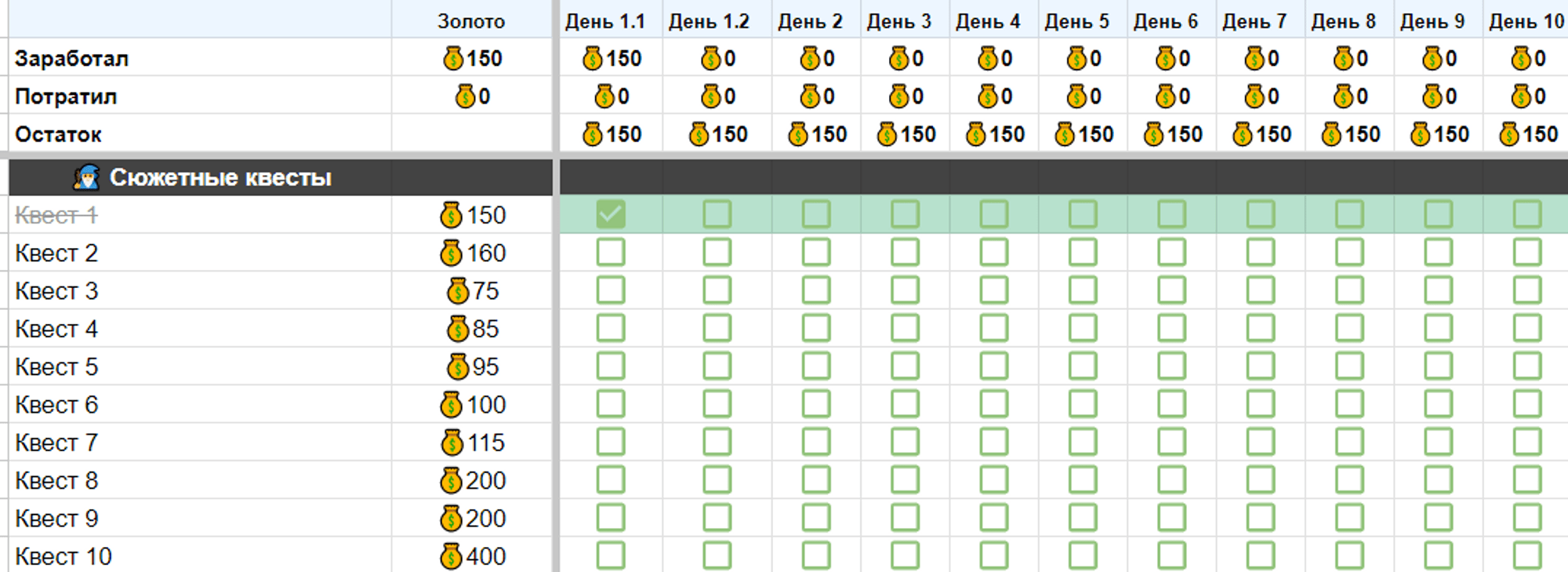
Task: Select the crossed-out Квест 1 label
Action: click(x=56, y=215)
